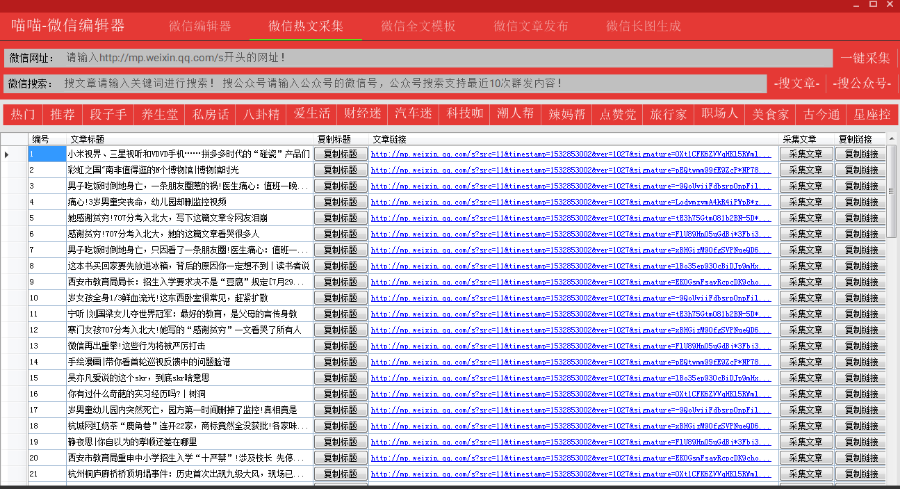The height and width of the screenshot is (489, 900).
Task: Click the 编号 column header
Action: 47,139
